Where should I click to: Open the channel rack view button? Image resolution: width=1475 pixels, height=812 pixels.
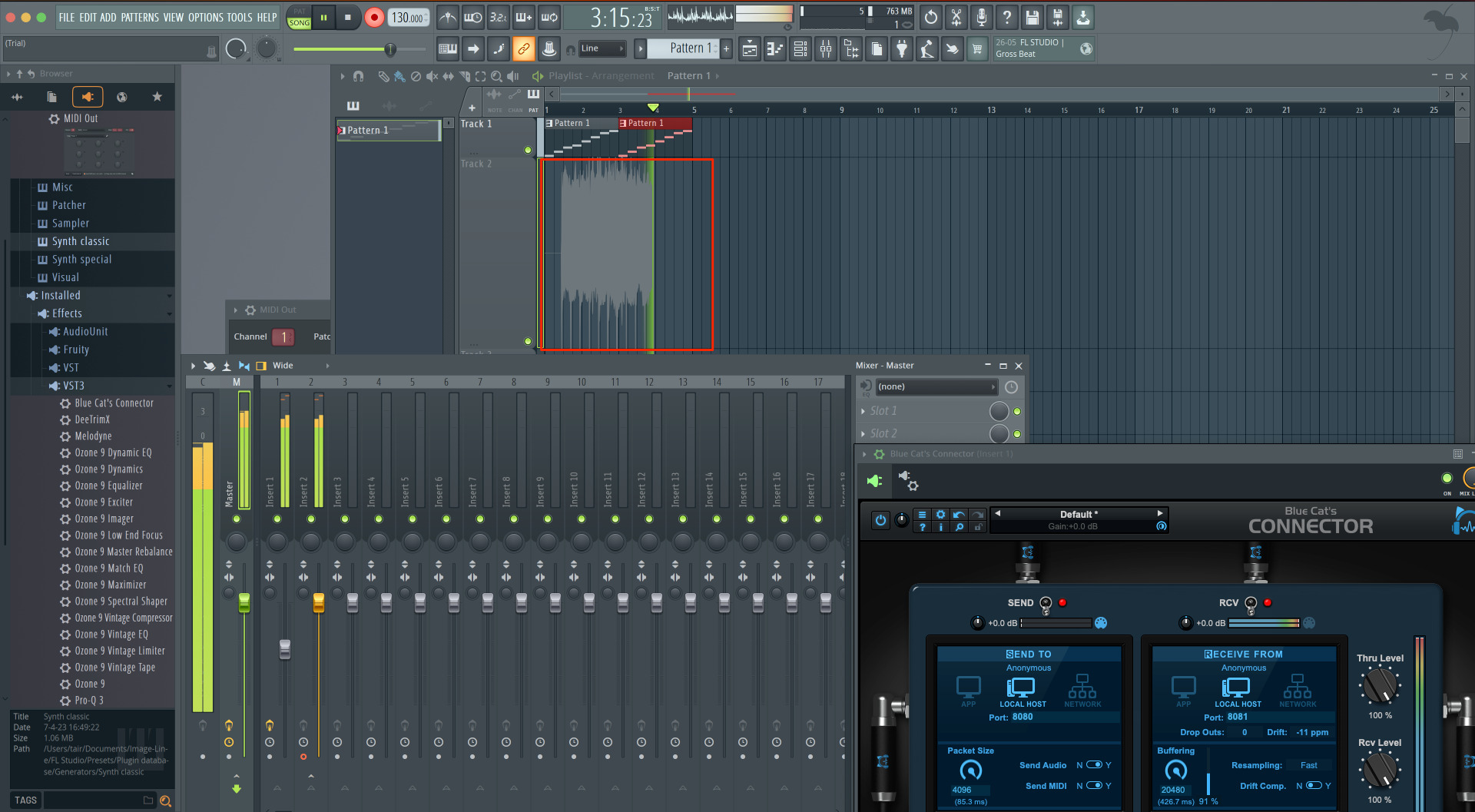click(800, 49)
